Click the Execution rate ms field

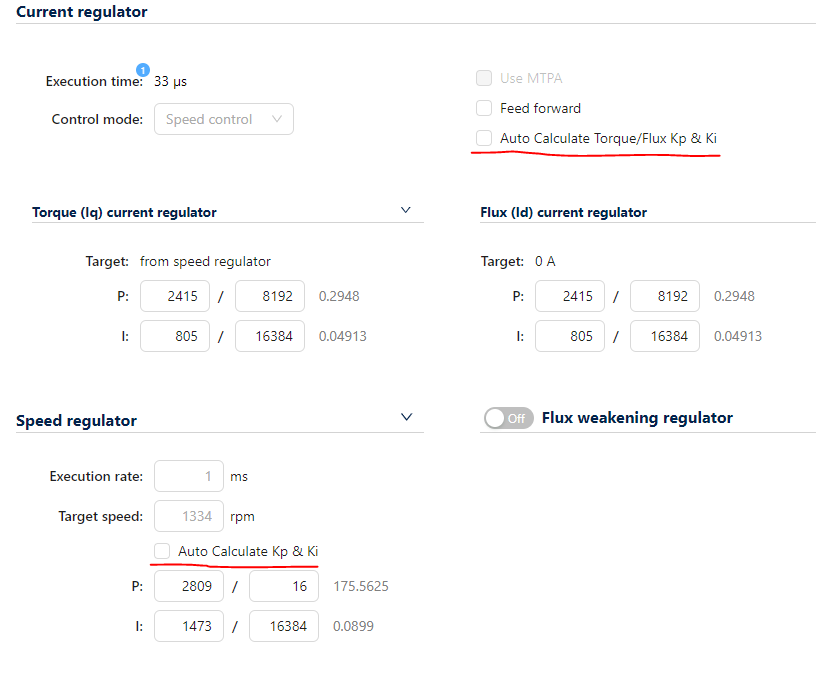189,476
